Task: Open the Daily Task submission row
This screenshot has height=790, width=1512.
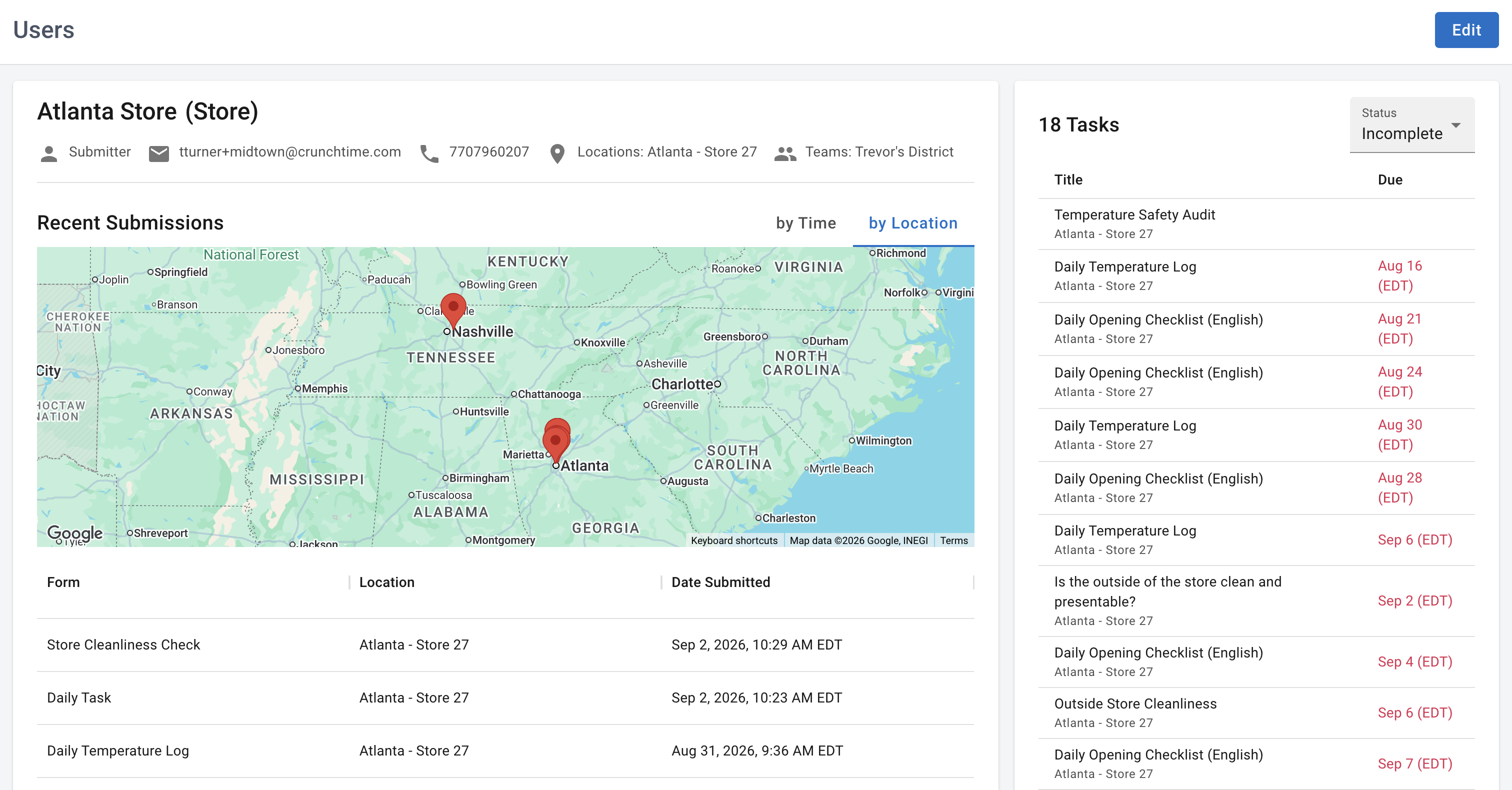Action: (x=505, y=697)
